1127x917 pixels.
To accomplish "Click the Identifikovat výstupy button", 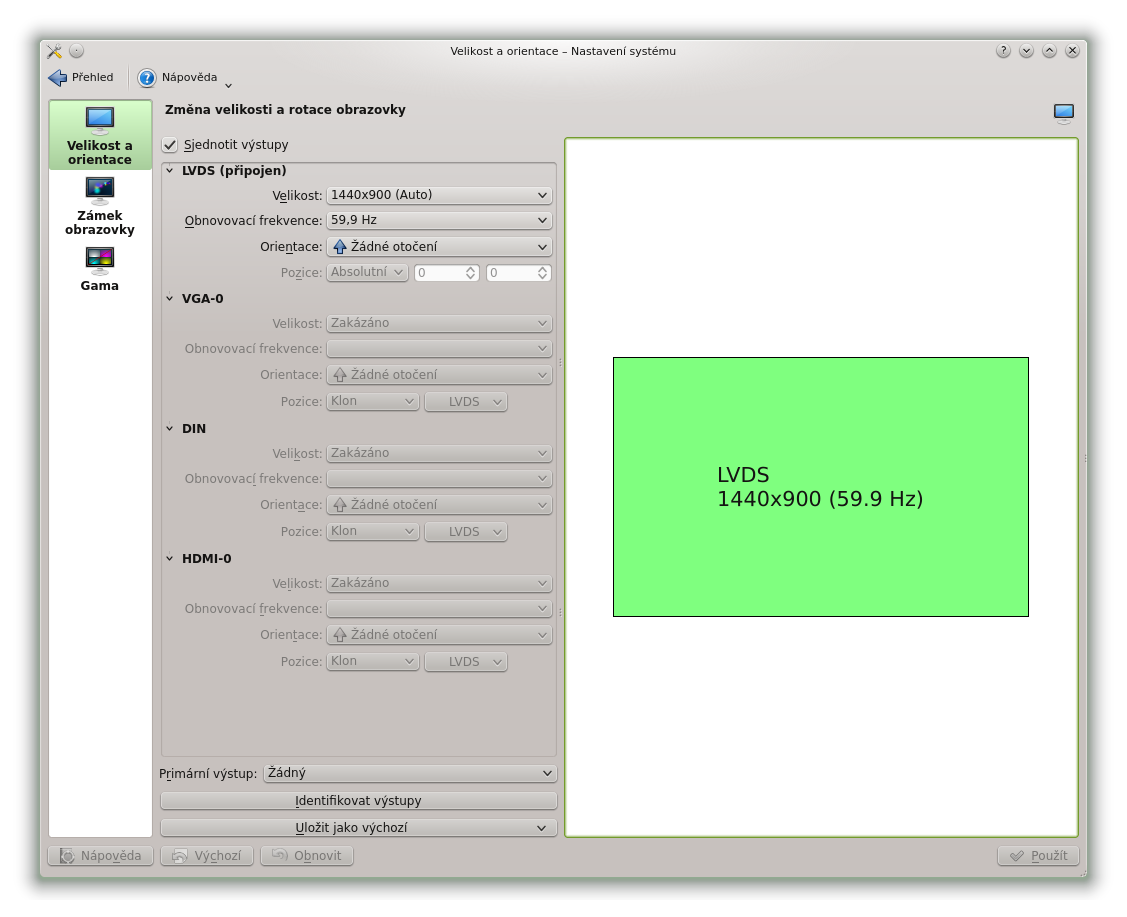I will 358,801.
